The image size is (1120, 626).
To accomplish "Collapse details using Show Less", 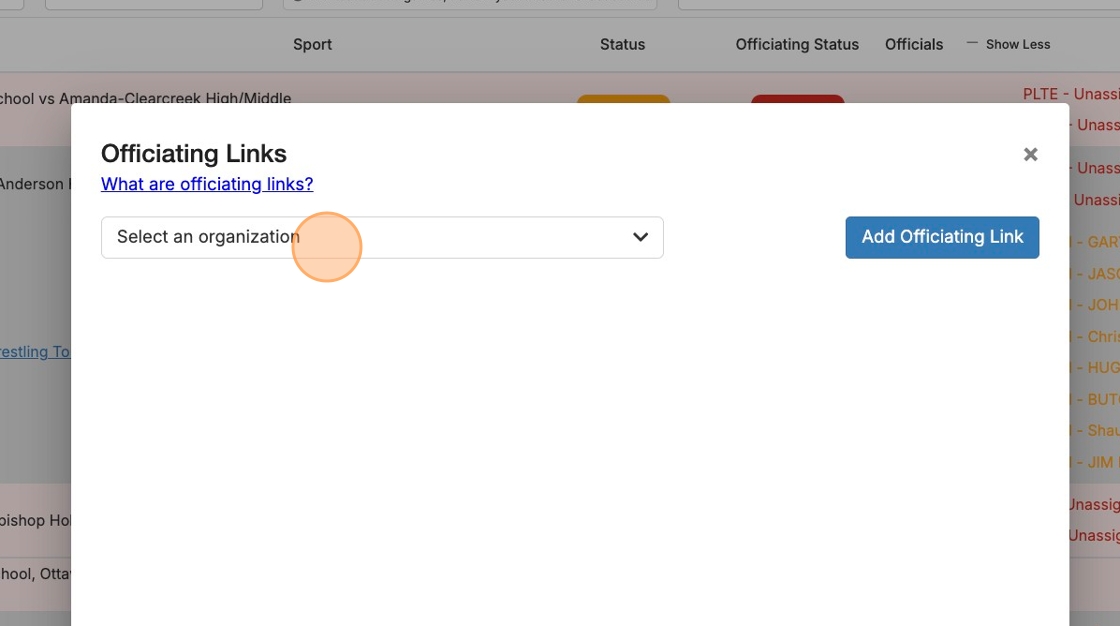I will pyautogui.click(x=1017, y=44).
